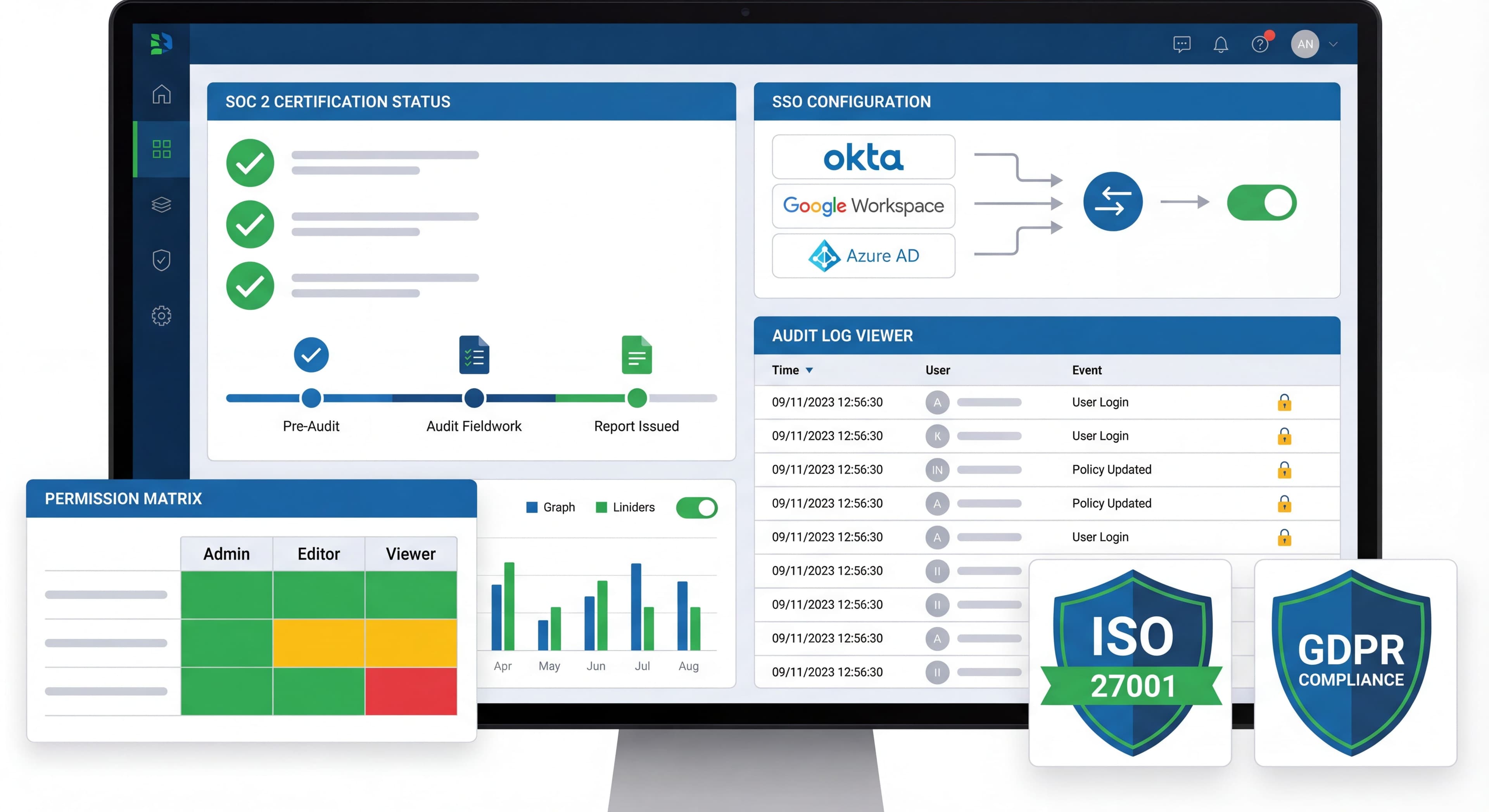Open the settings gear in the sidebar
1489x812 pixels.
pos(161,315)
